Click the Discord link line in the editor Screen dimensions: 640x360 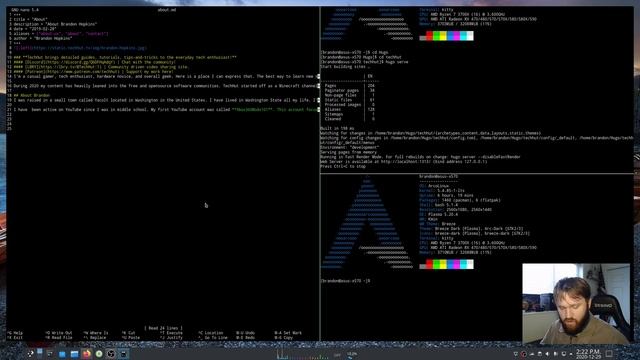(94, 62)
